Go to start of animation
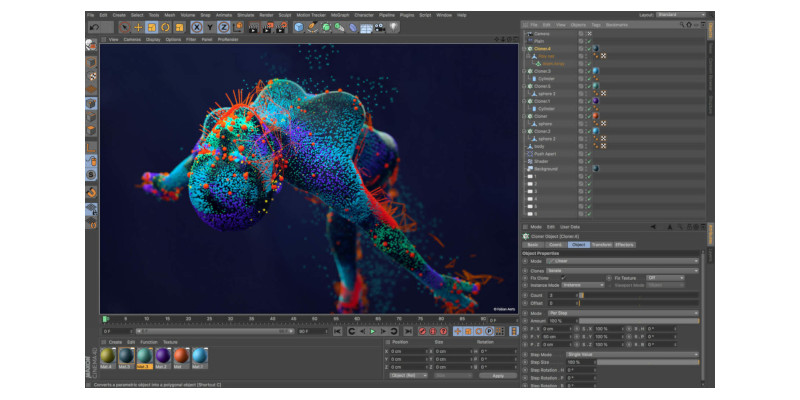 pos(337,331)
